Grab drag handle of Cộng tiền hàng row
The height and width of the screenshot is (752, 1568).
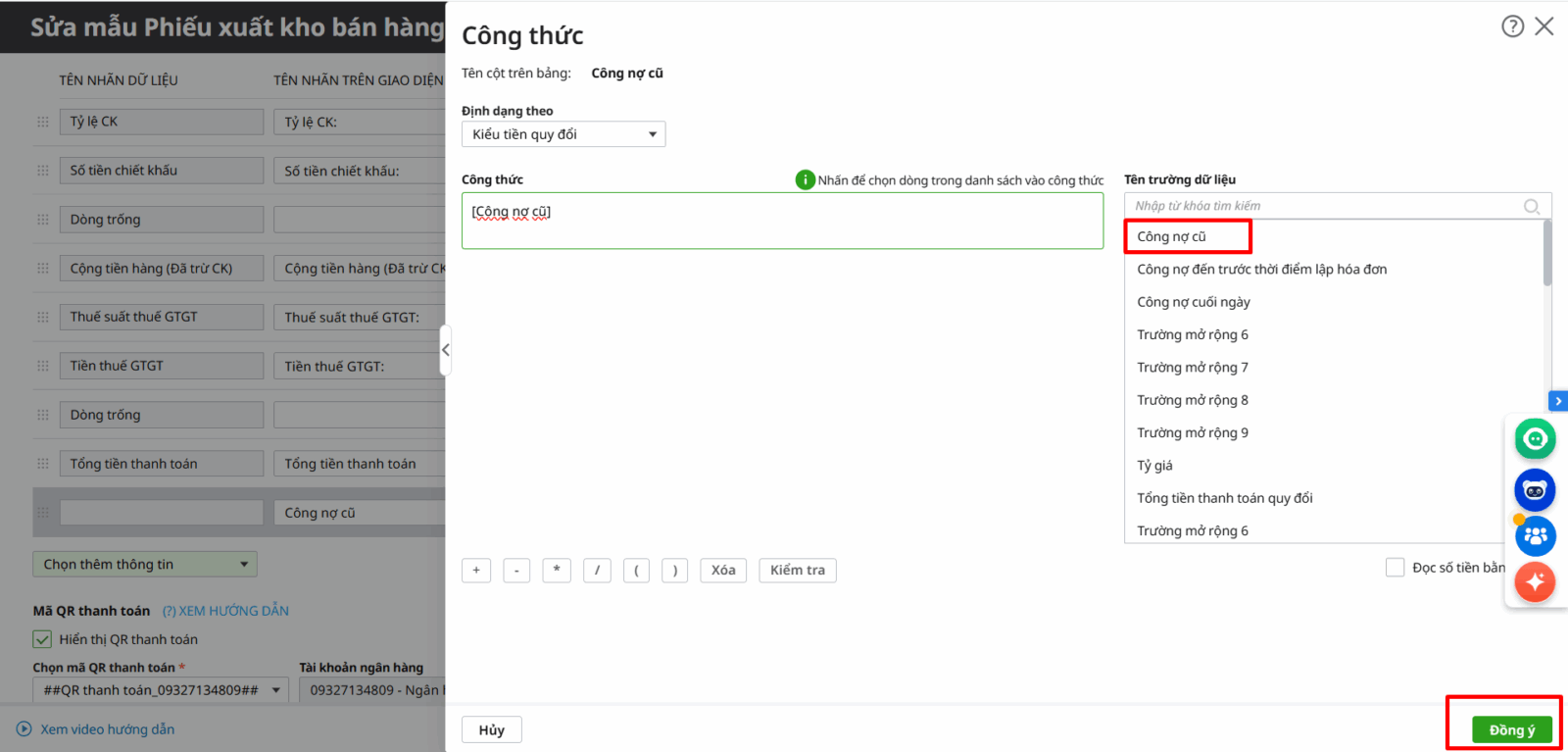pos(43,269)
